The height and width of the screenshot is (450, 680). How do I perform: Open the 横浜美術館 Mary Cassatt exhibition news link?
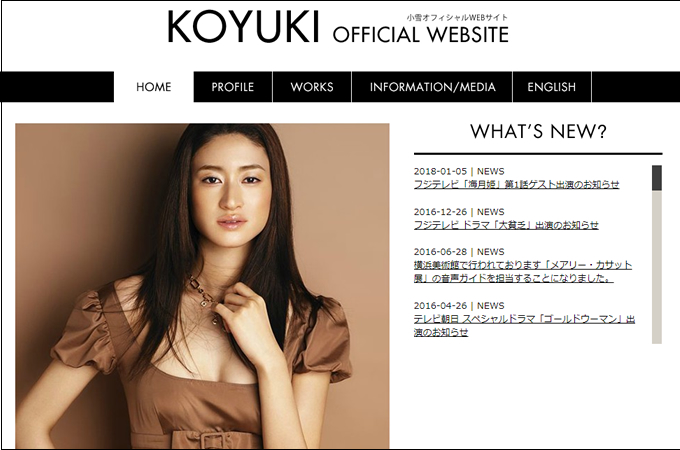pos(523,271)
